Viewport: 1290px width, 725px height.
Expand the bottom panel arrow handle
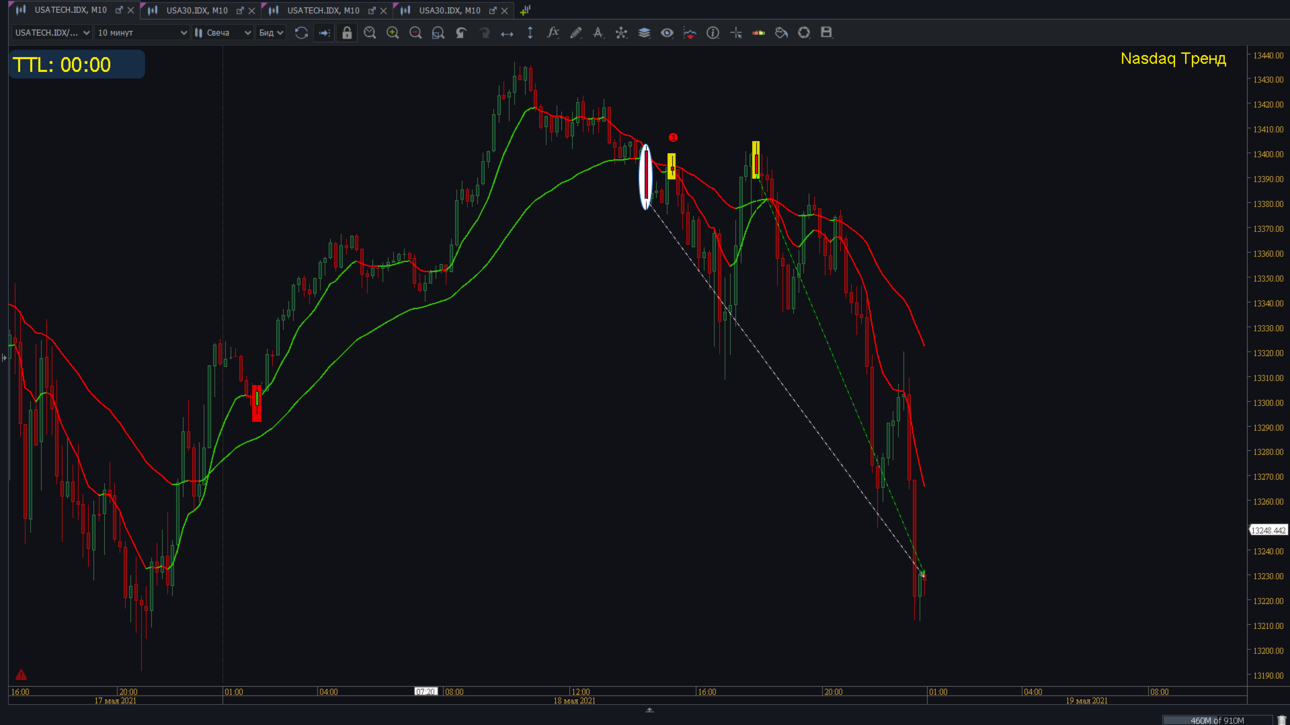pos(649,710)
